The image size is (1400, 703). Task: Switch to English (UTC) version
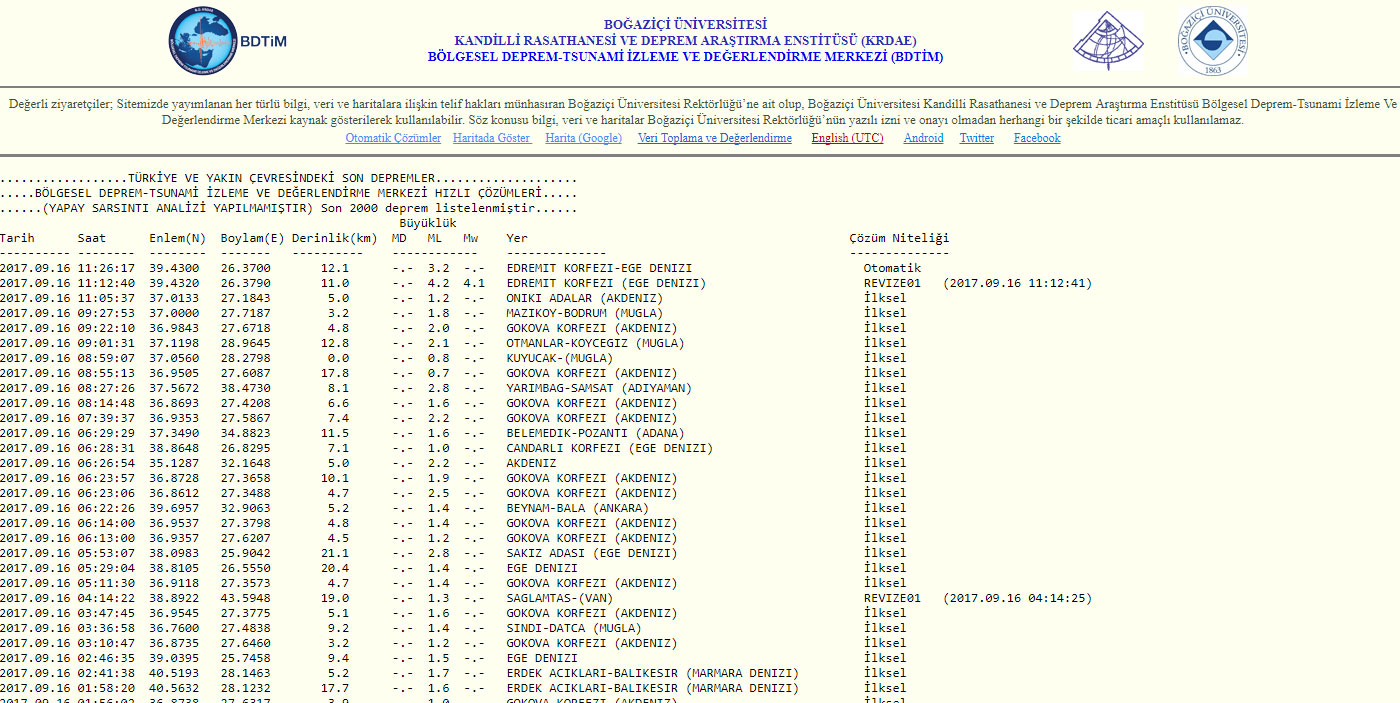(848, 138)
